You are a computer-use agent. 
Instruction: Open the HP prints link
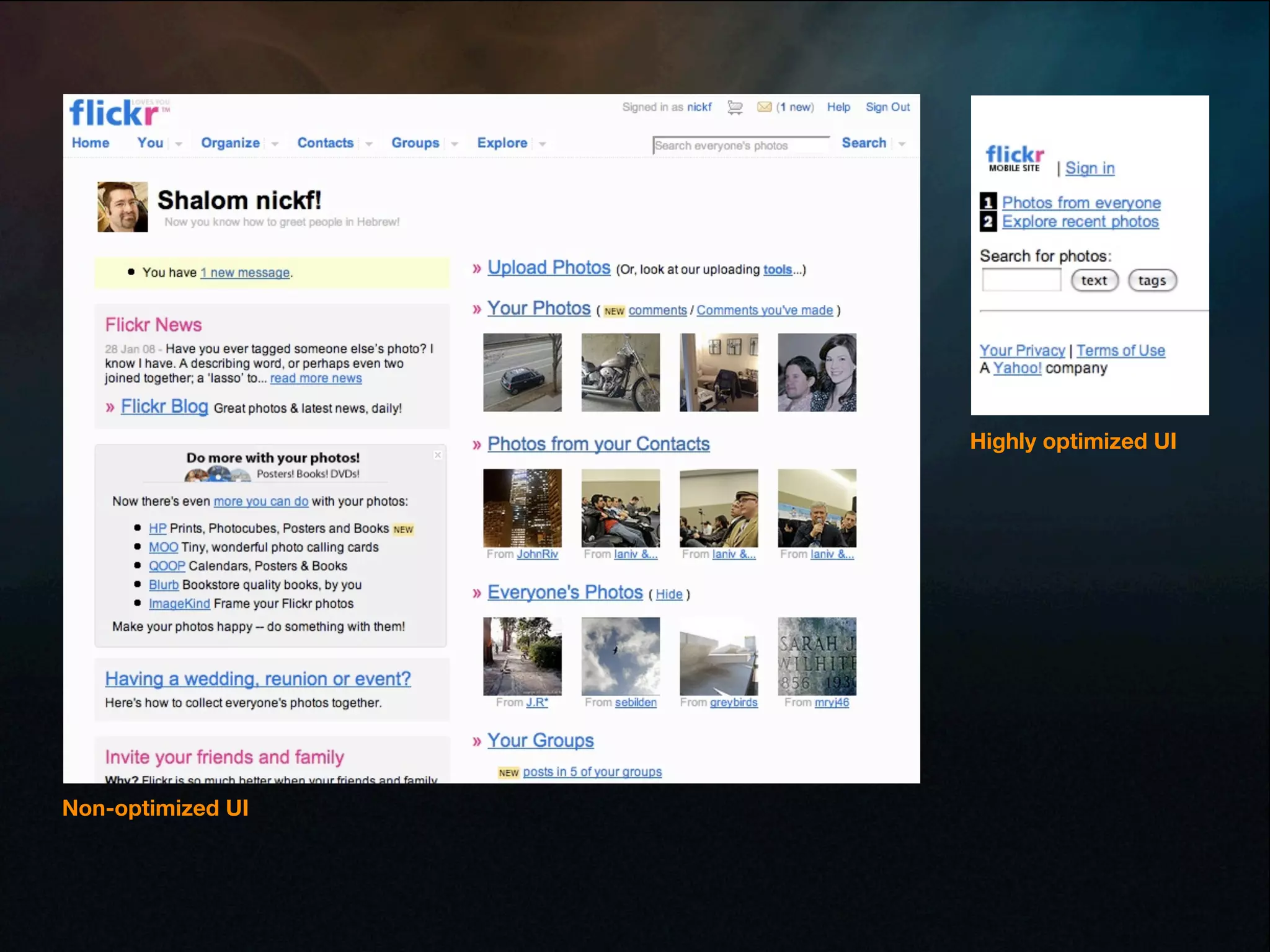158,529
